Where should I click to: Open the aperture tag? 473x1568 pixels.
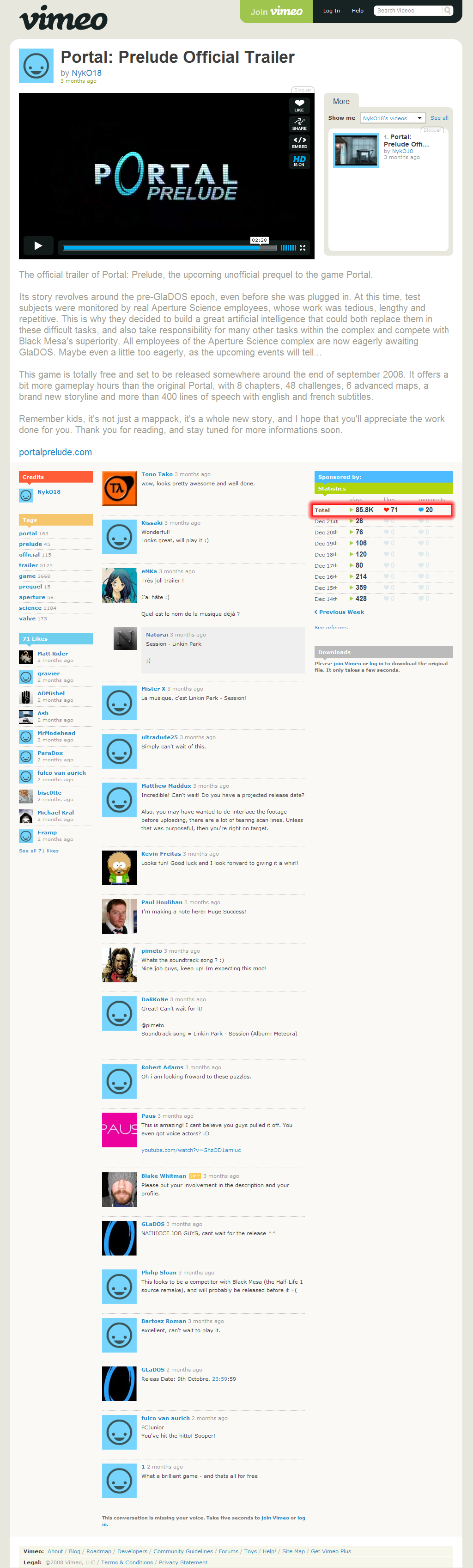tap(32, 597)
